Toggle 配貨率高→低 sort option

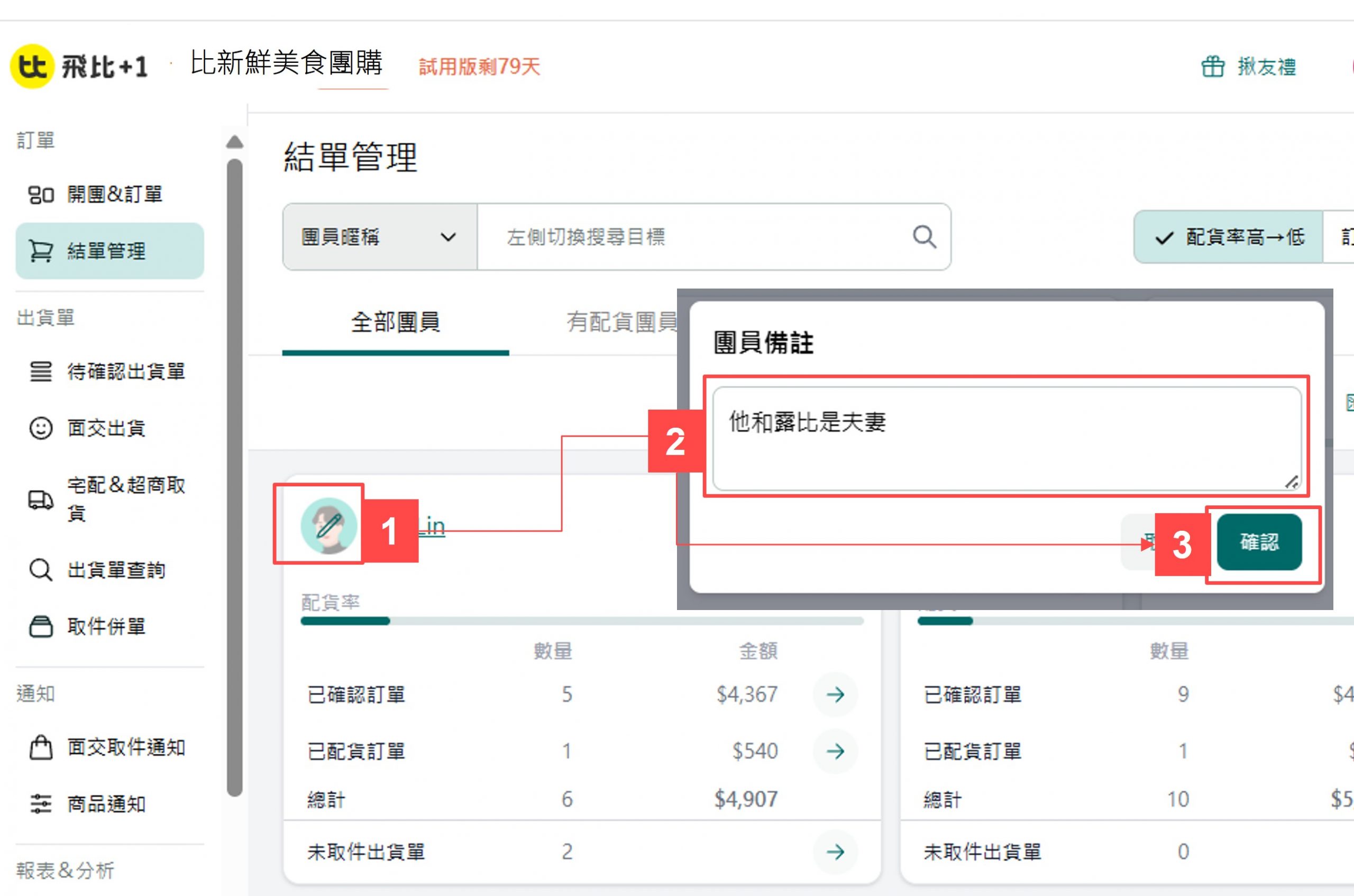(1229, 237)
